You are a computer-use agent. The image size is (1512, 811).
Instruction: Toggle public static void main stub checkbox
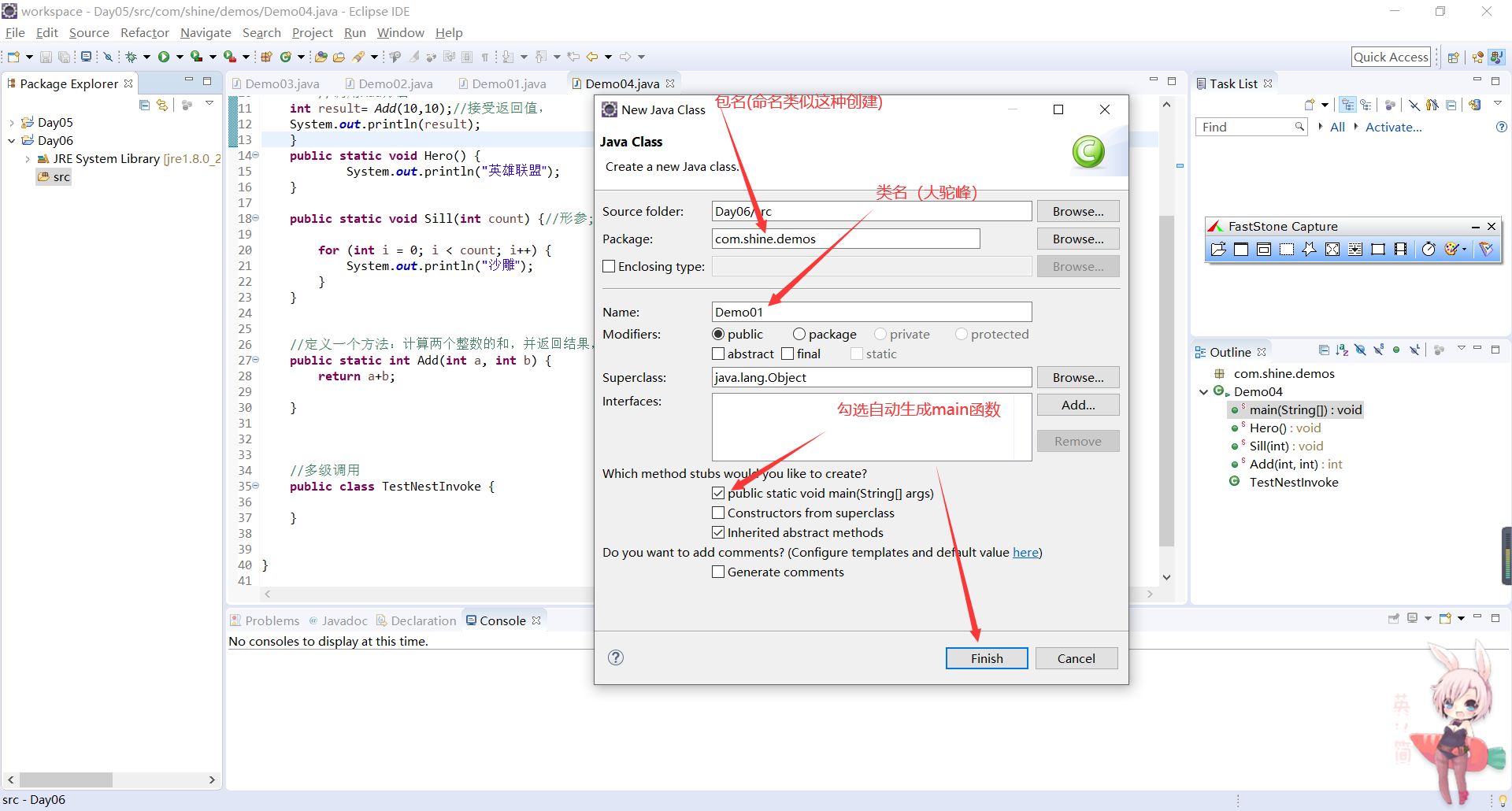(718, 493)
